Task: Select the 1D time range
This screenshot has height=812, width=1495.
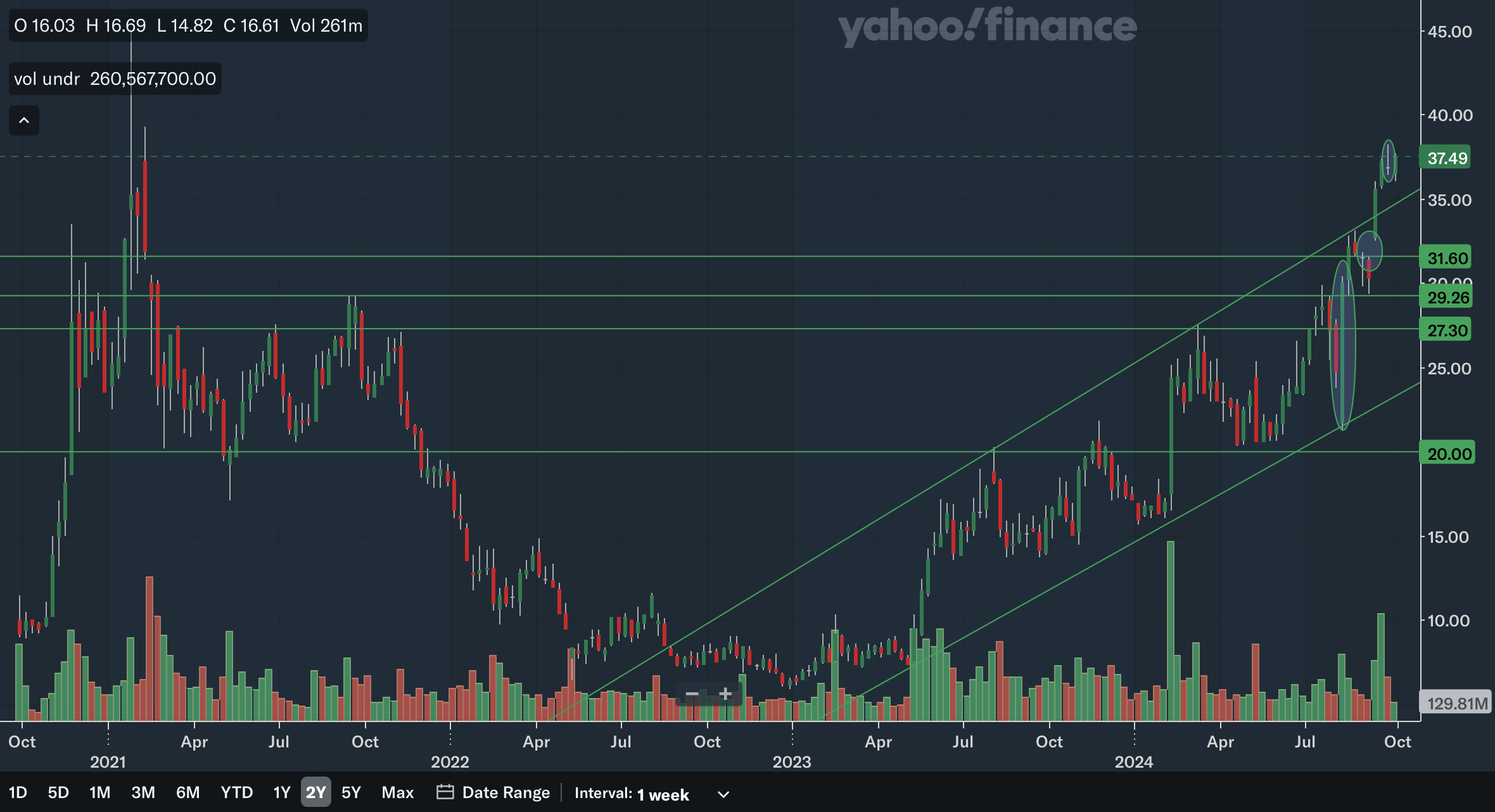Action: pos(18,792)
